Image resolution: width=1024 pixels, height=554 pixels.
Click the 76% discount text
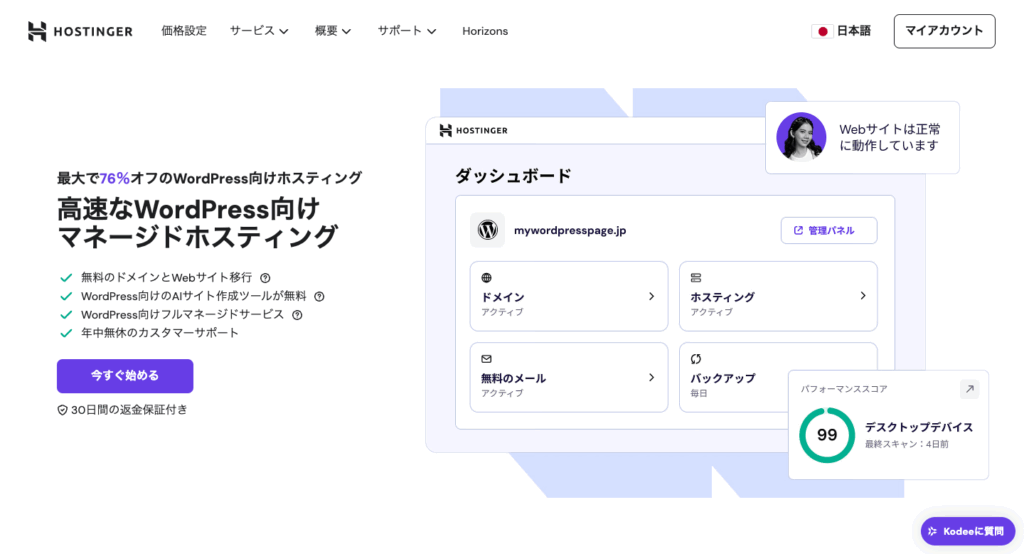pyautogui.click(x=114, y=178)
